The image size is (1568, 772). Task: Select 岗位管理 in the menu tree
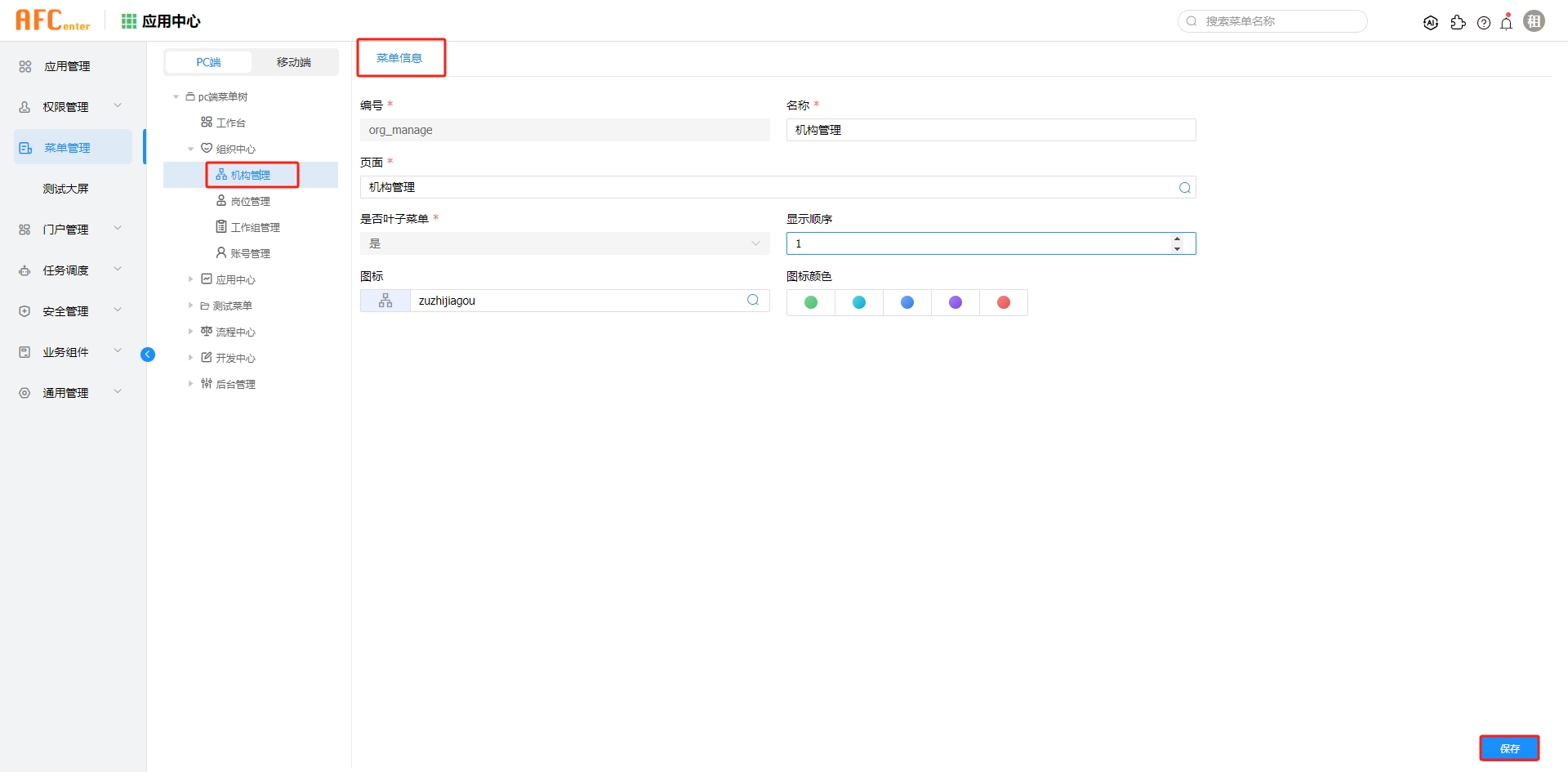(x=251, y=200)
